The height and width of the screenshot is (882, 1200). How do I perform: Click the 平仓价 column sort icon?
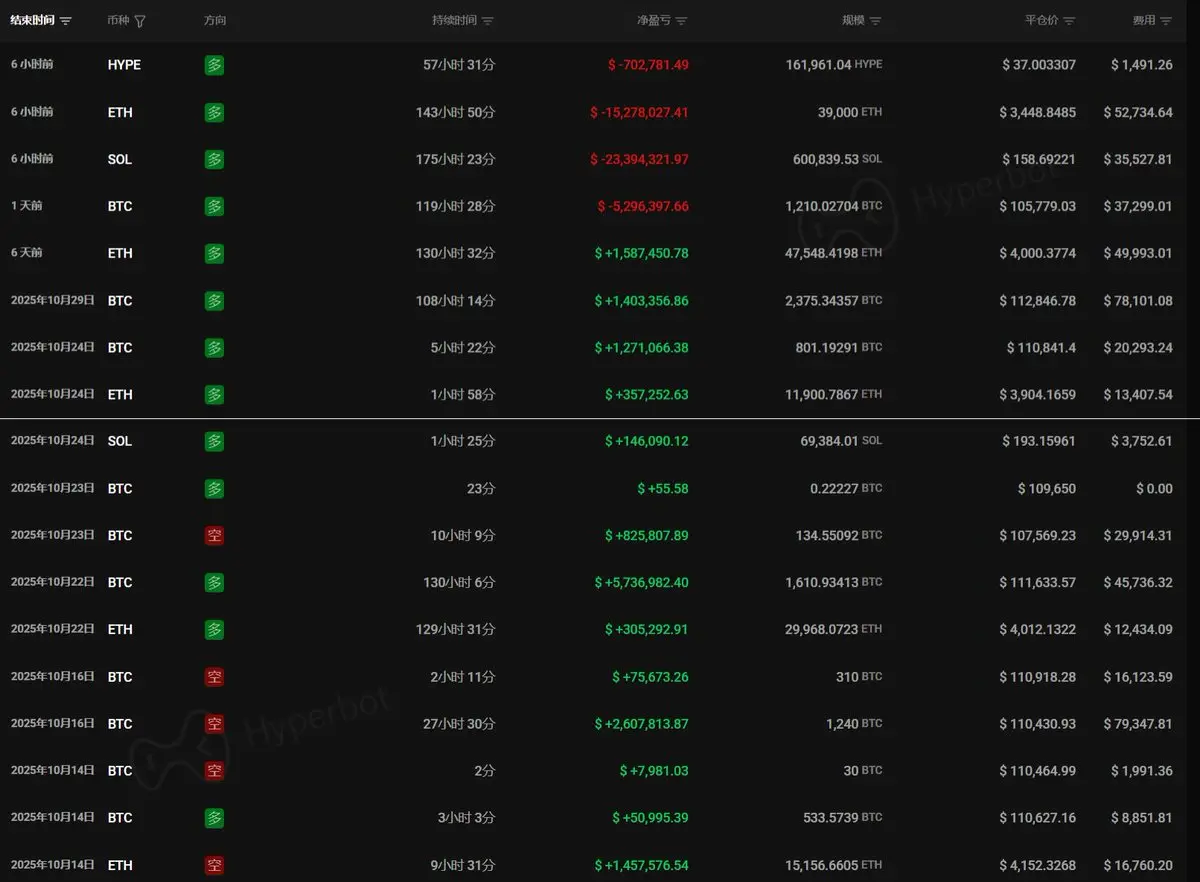click(1069, 21)
